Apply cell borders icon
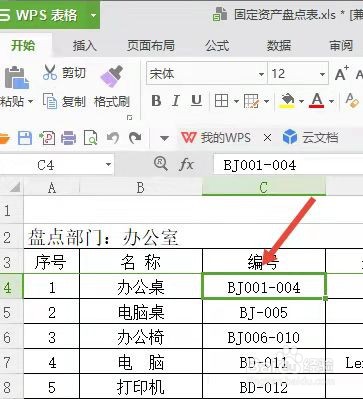The height and width of the screenshot is (399, 363). tap(222, 100)
